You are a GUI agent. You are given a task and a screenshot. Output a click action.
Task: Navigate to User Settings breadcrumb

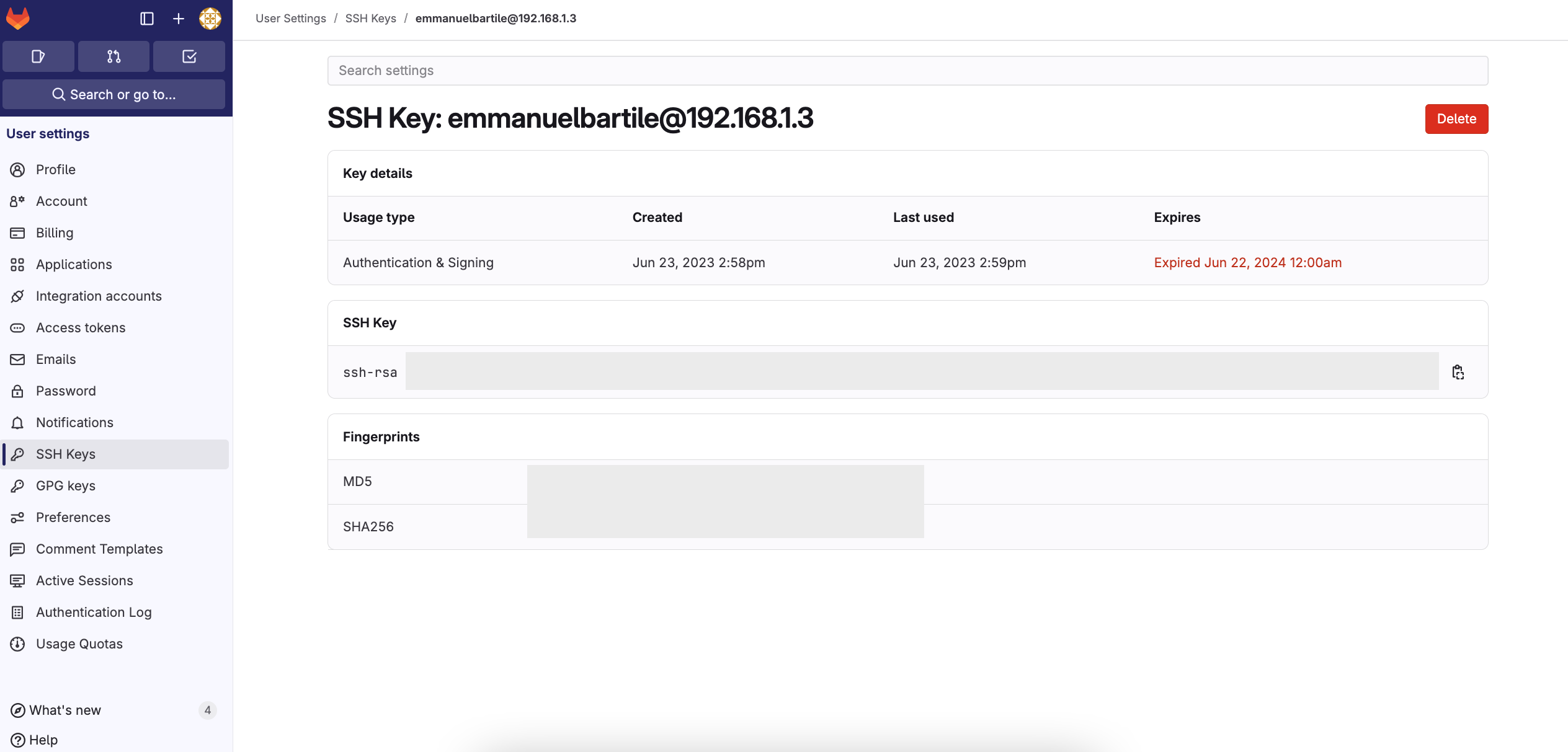click(290, 18)
